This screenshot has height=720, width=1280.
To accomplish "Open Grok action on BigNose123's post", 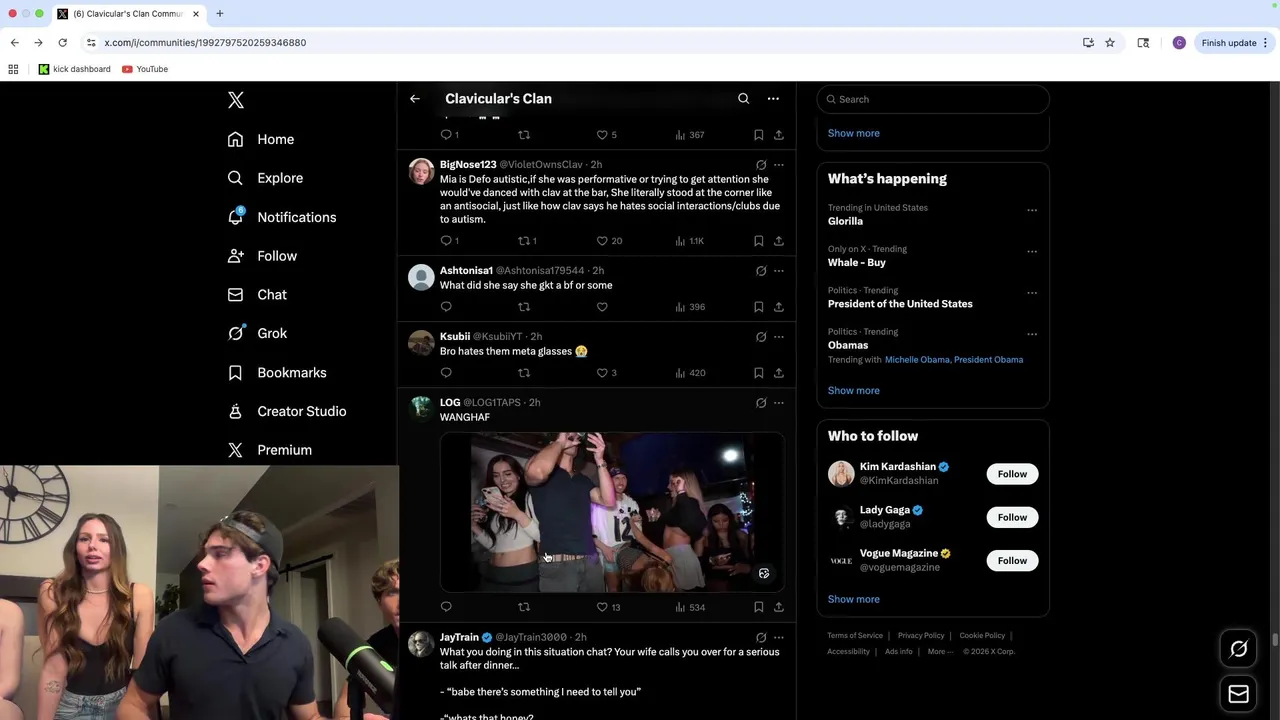I will [x=761, y=165].
